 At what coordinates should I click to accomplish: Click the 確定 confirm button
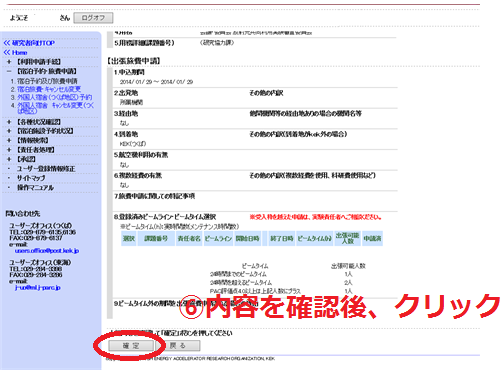131,346
